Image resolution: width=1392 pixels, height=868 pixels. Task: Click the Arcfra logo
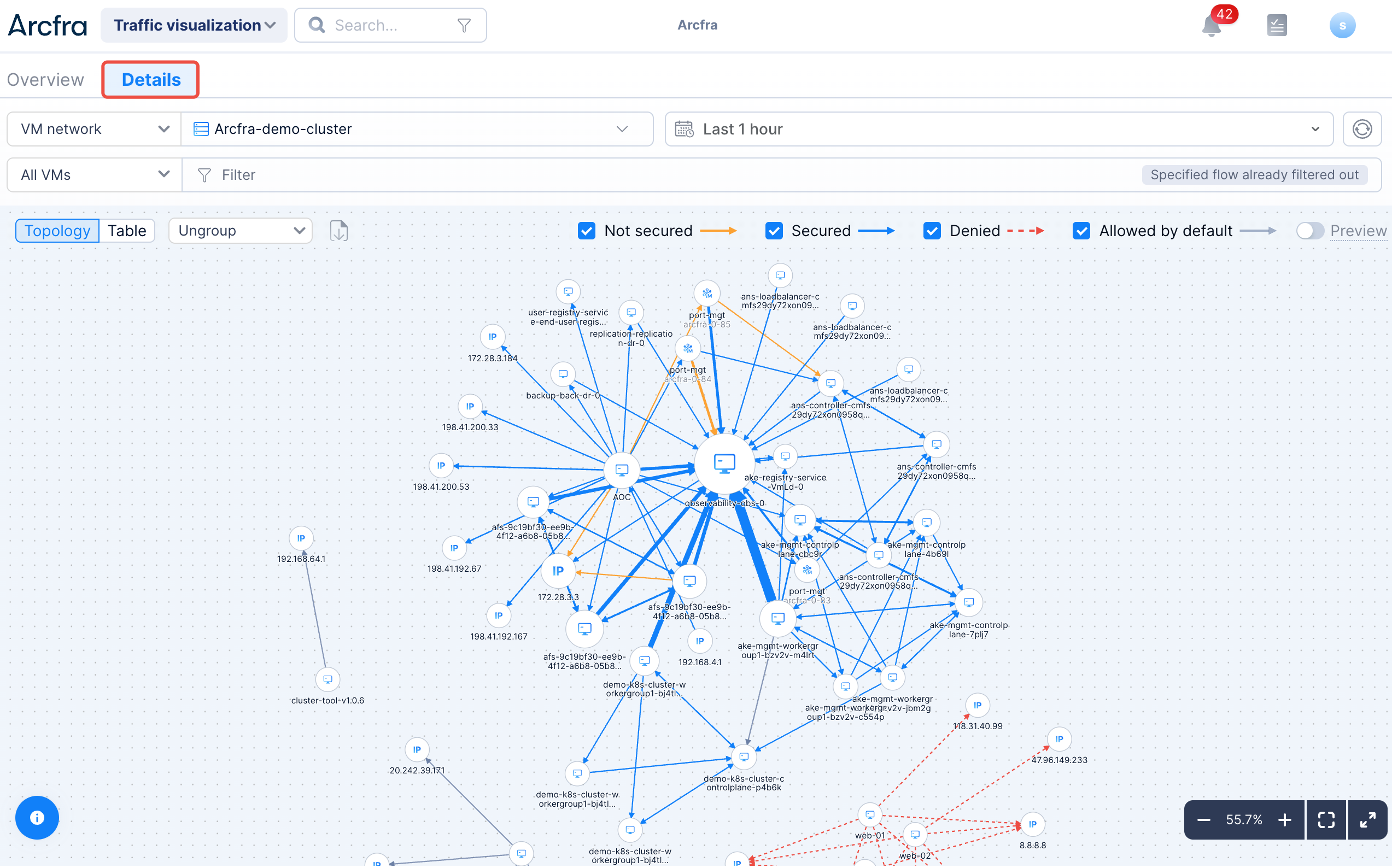(48, 25)
